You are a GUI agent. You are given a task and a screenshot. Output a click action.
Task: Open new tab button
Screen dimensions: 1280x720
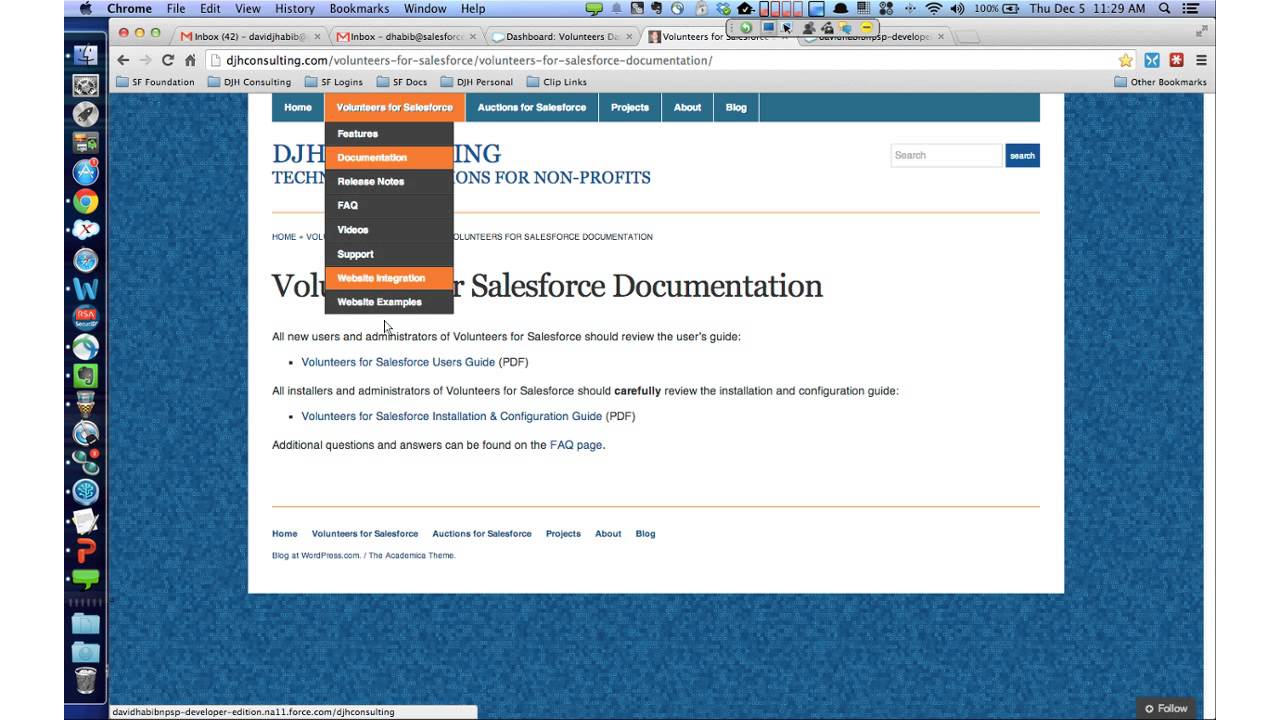point(966,37)
